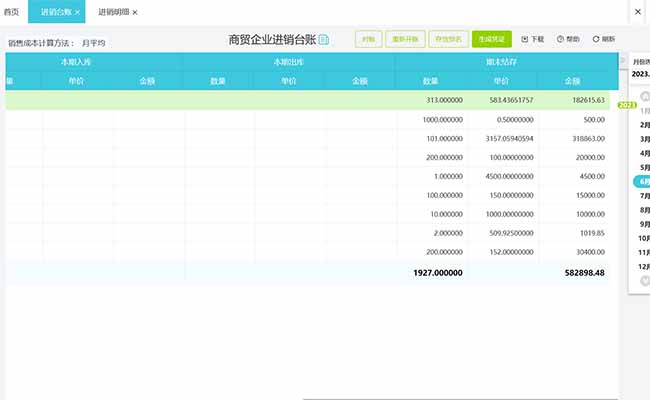650x400 pixels.
Task: Collapse the month side panel with small arrow
Action: pos(622,61)
